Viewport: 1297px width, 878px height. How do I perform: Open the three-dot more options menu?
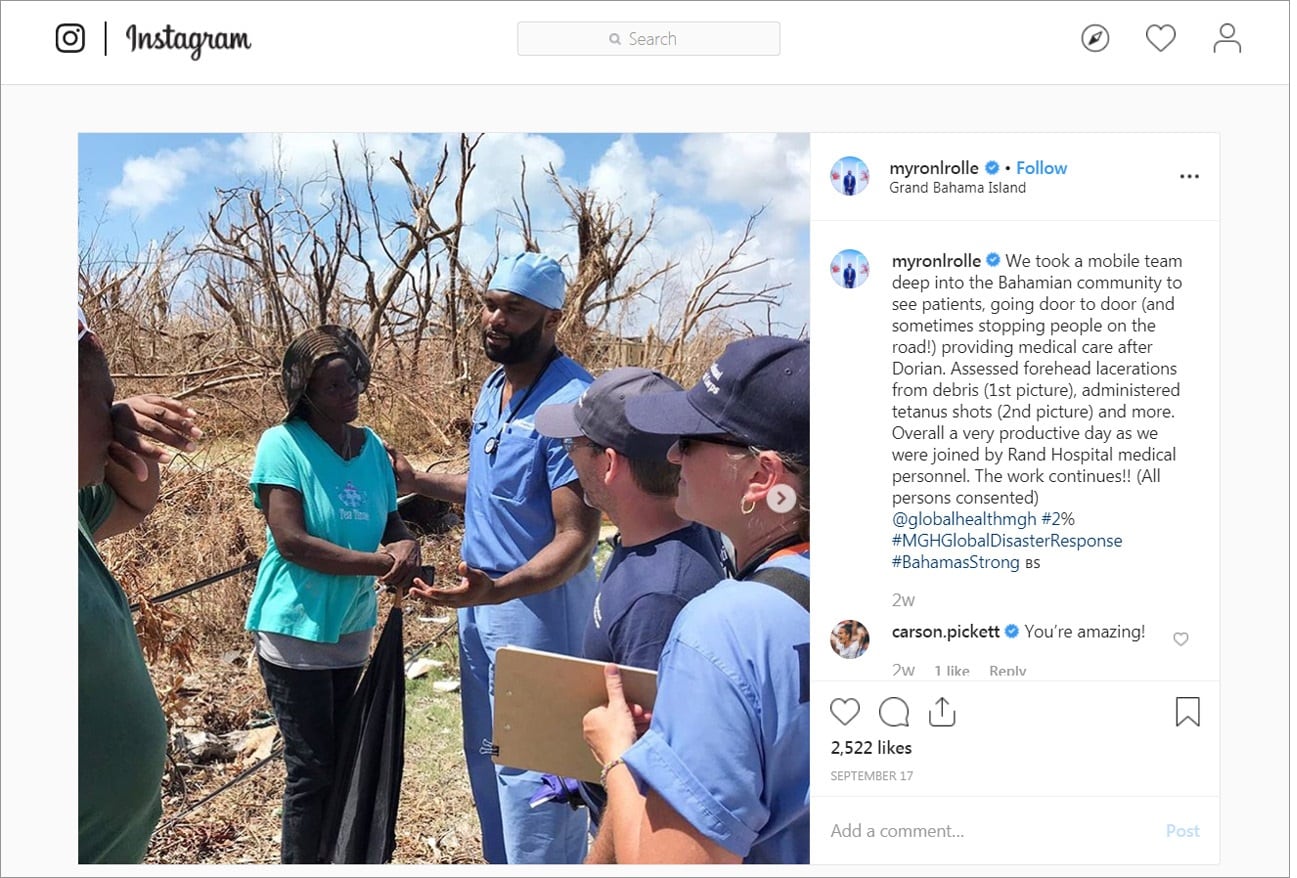[x=1189, y=177]
